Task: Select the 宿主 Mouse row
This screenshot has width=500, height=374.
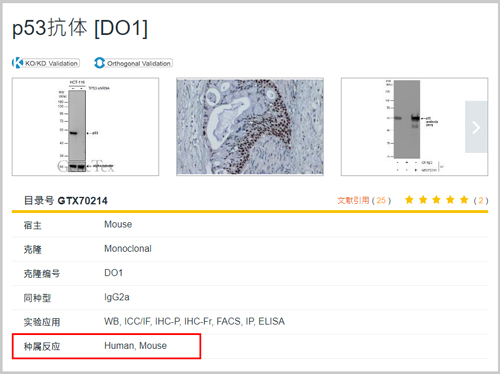Action: point(250,225)
